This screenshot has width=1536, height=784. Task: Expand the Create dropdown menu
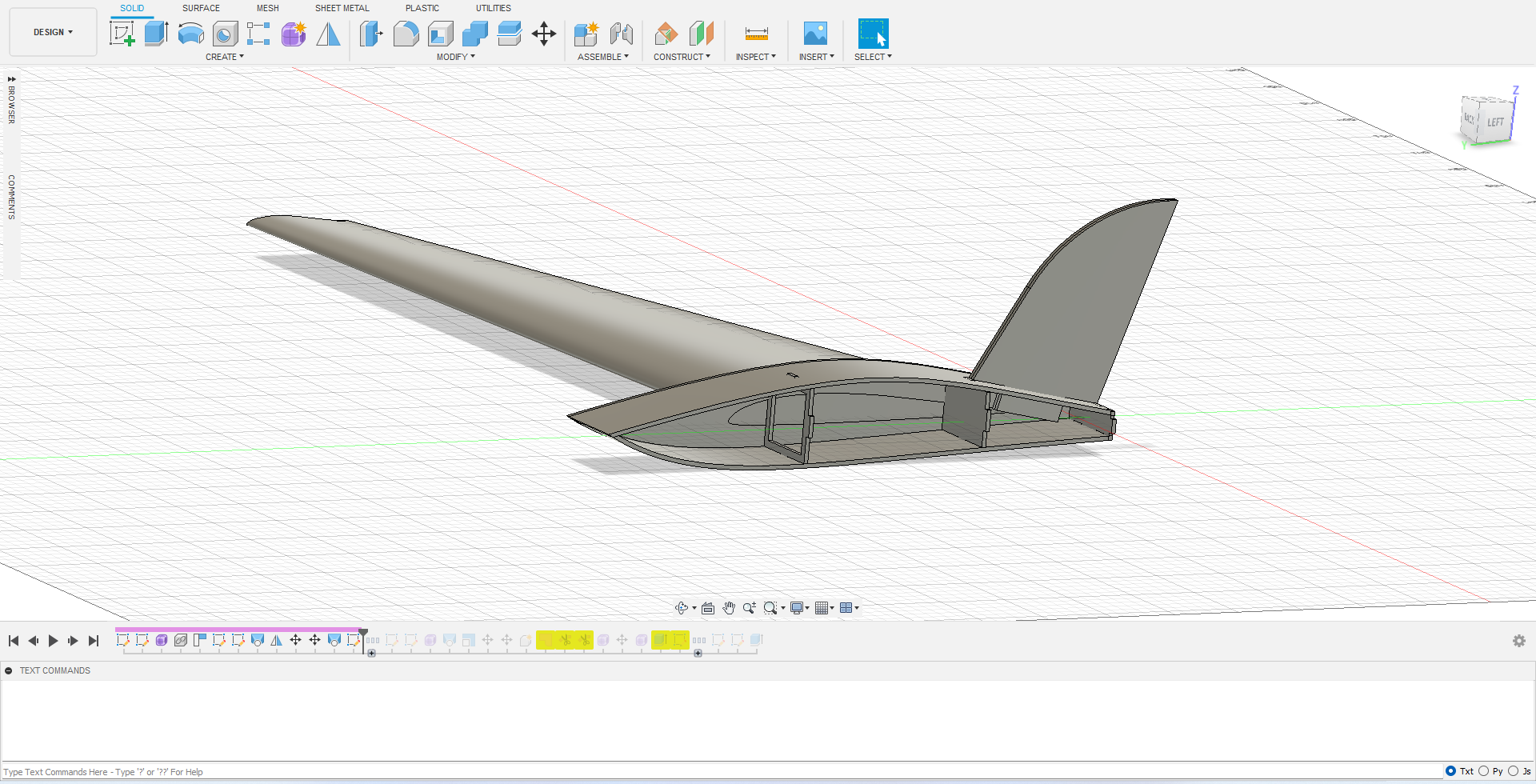click(x=224, y=57)
